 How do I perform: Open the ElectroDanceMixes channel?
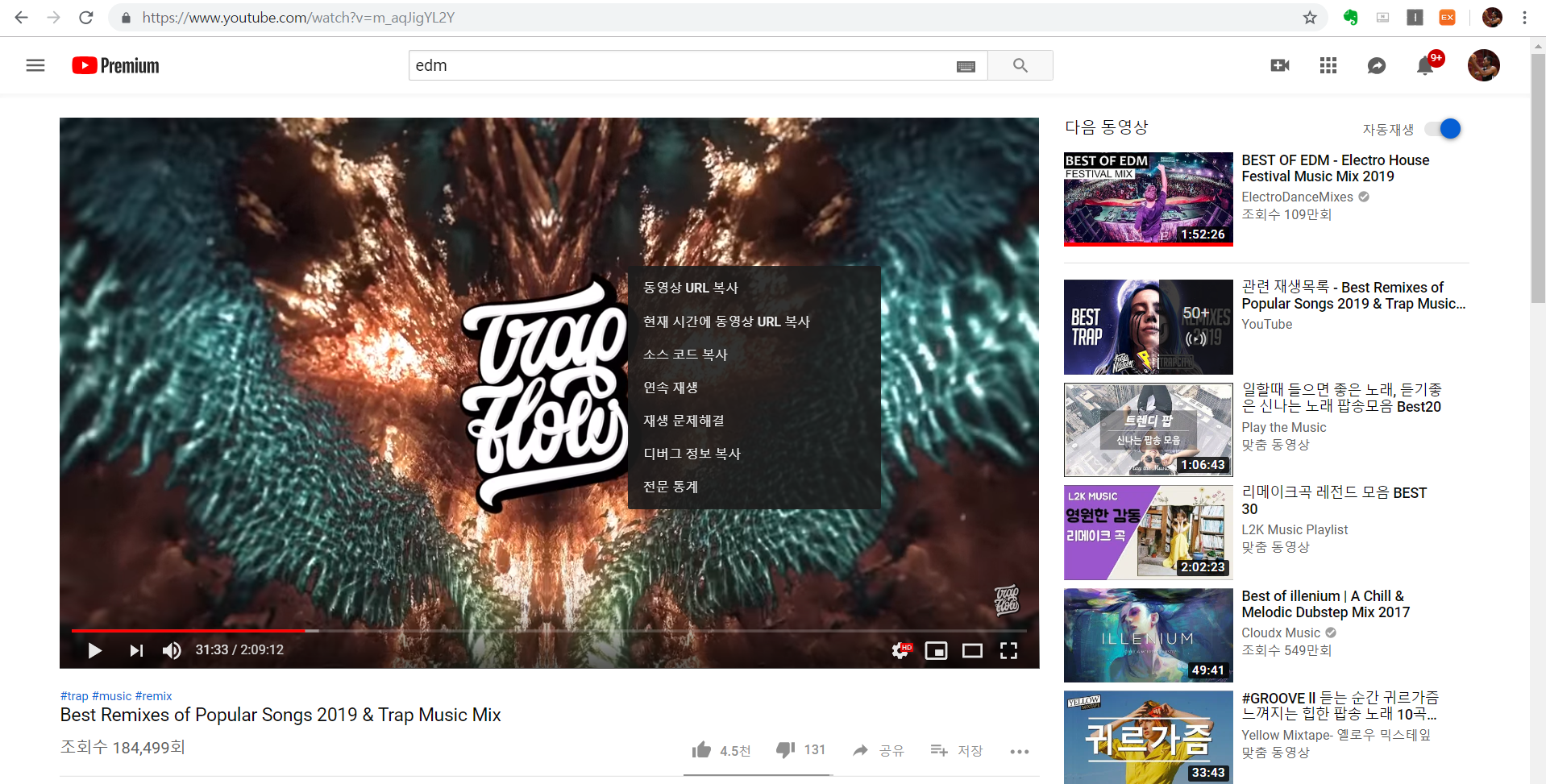coord(1297,197)
